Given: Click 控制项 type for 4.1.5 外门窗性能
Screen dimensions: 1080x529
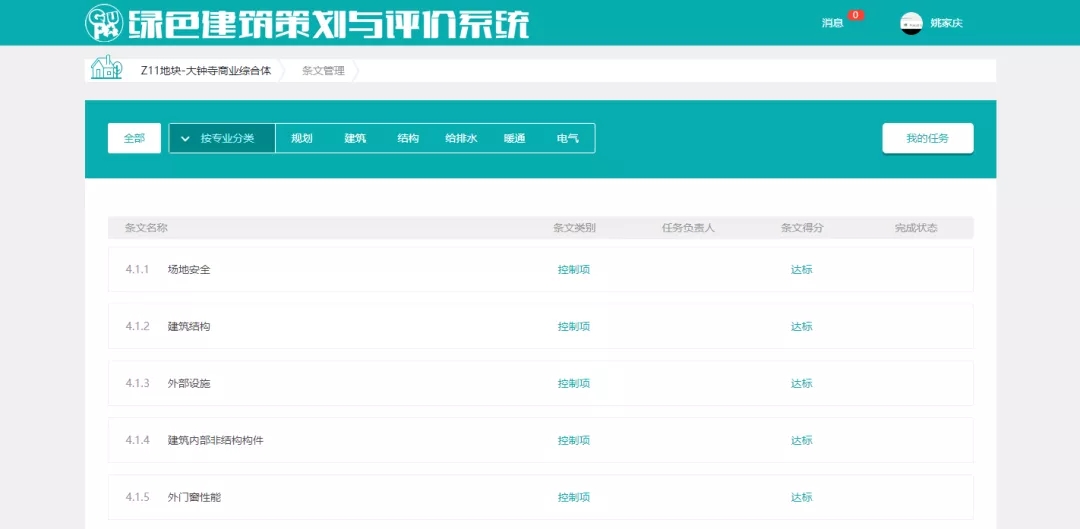Looking at the screenshot, I should tap(574, 498).
